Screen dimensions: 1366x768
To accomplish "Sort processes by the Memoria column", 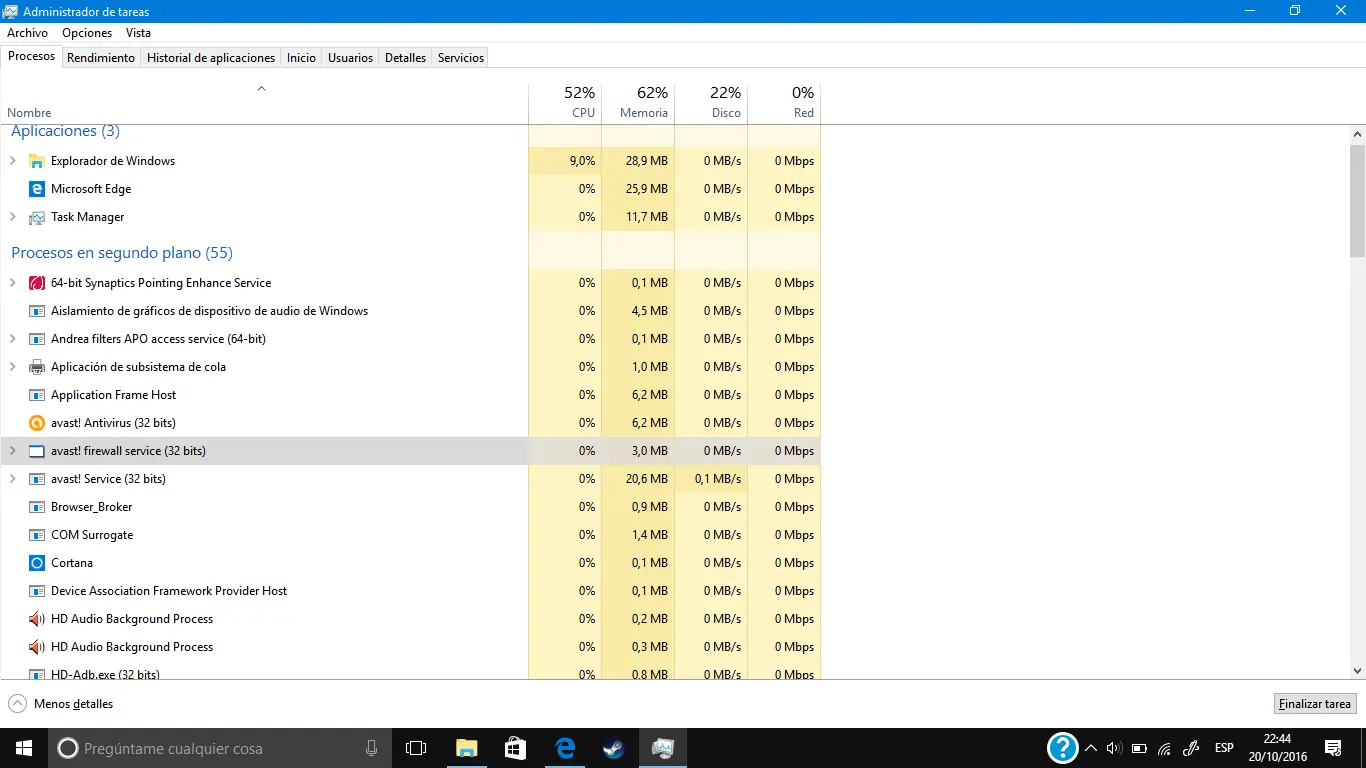I will 638,102.
